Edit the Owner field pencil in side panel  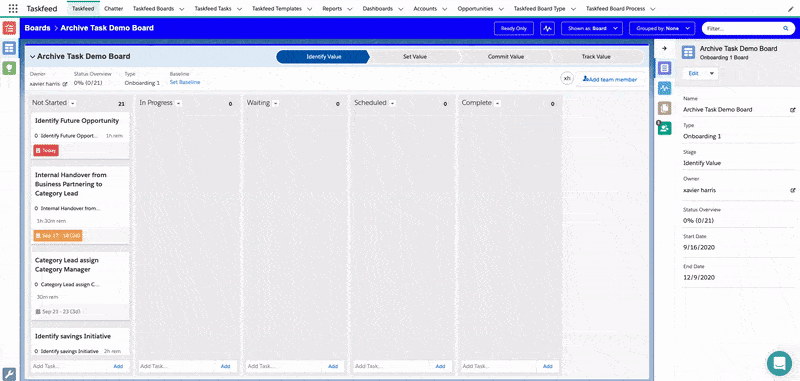pos(792,190)
